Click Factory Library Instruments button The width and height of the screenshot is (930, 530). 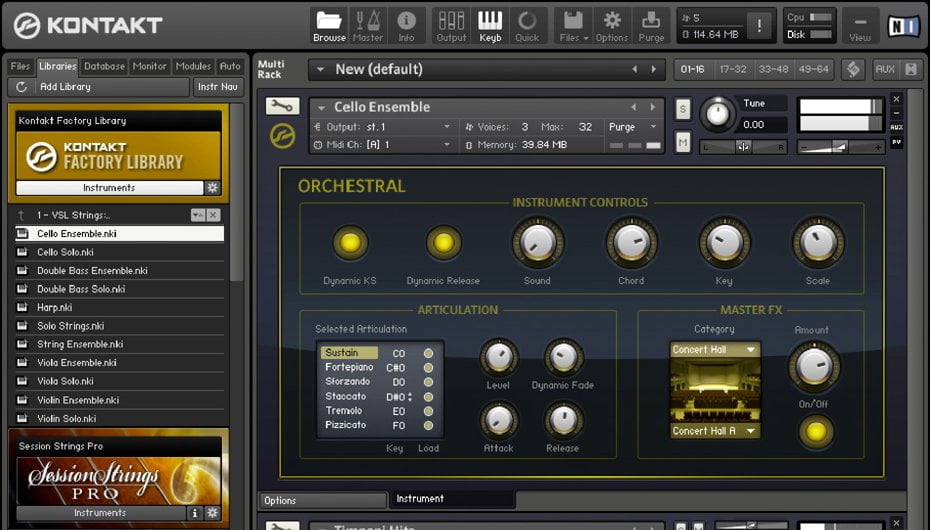click(x=109, y=188)
